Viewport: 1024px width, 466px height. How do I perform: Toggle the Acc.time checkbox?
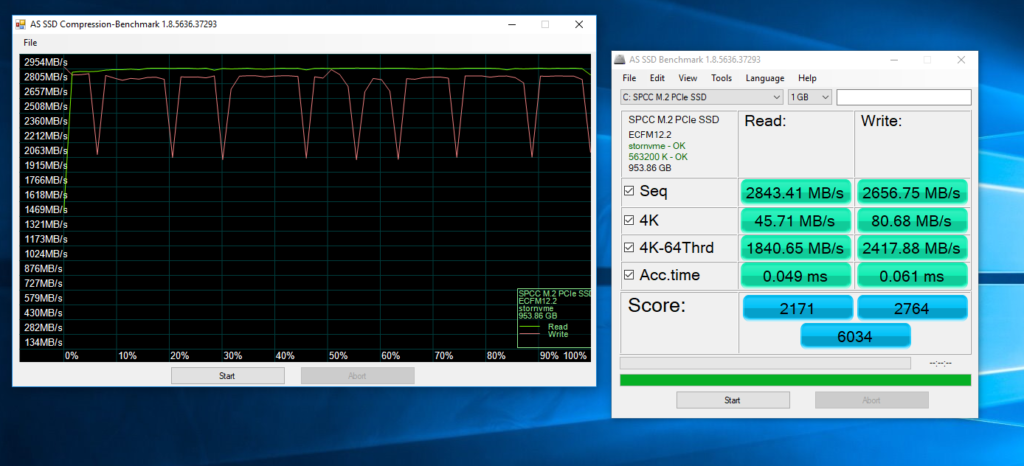click(x=629, y=275)
